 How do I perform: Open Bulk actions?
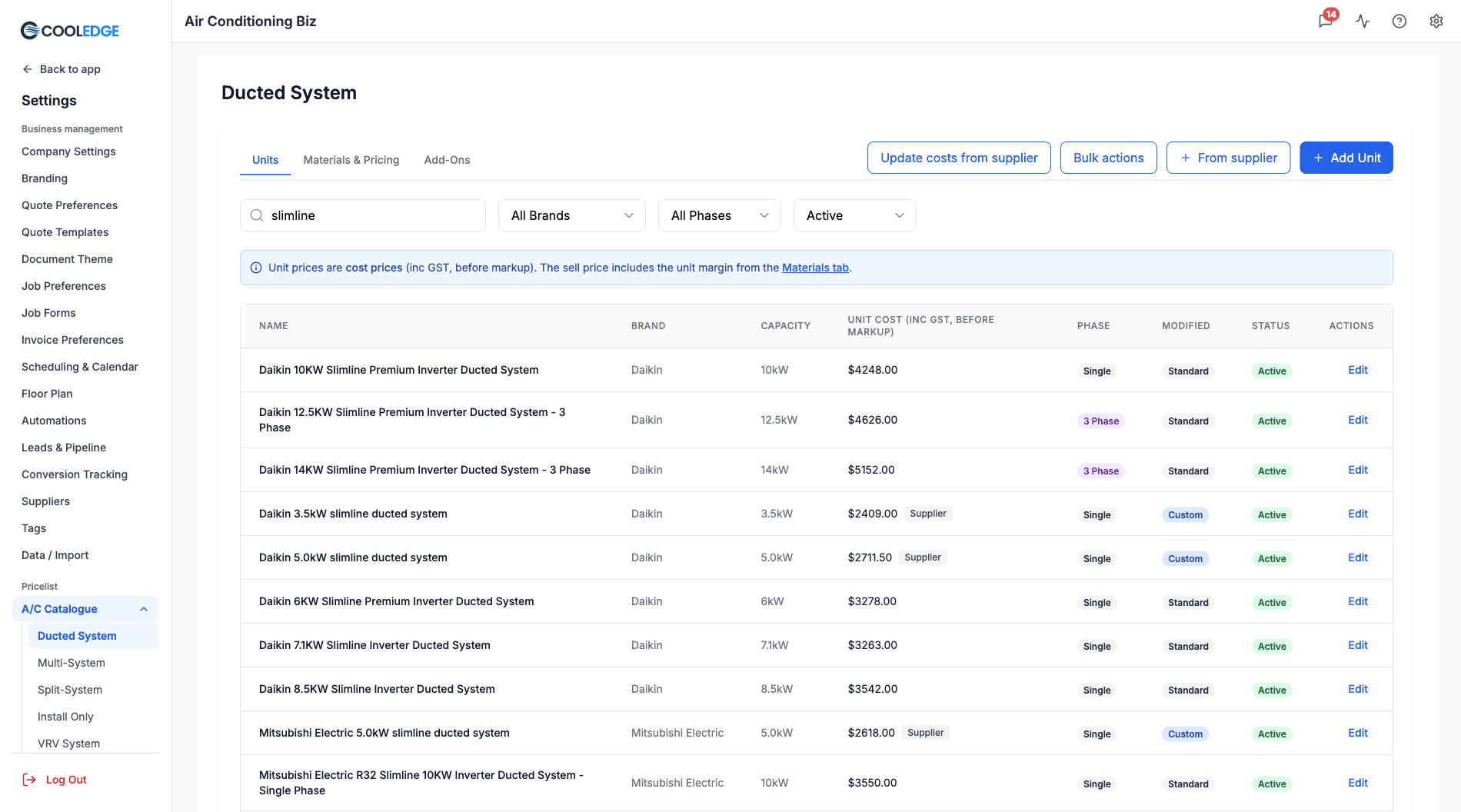pos(1108,158)
